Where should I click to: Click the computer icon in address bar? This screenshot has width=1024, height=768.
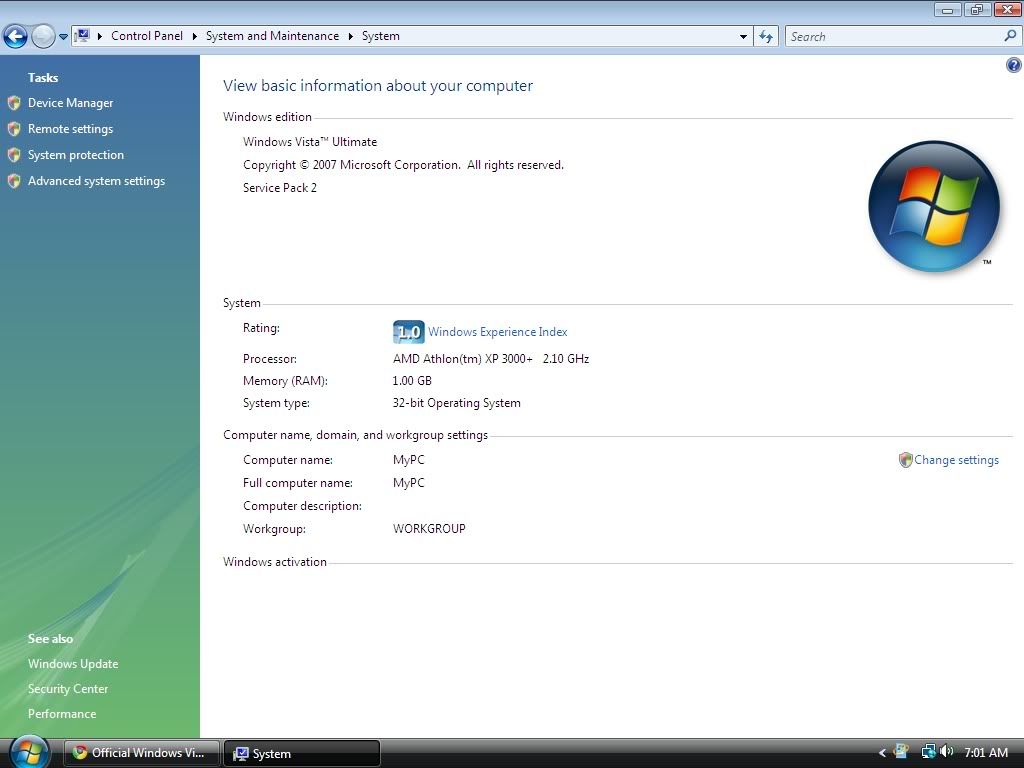point(82,35)
